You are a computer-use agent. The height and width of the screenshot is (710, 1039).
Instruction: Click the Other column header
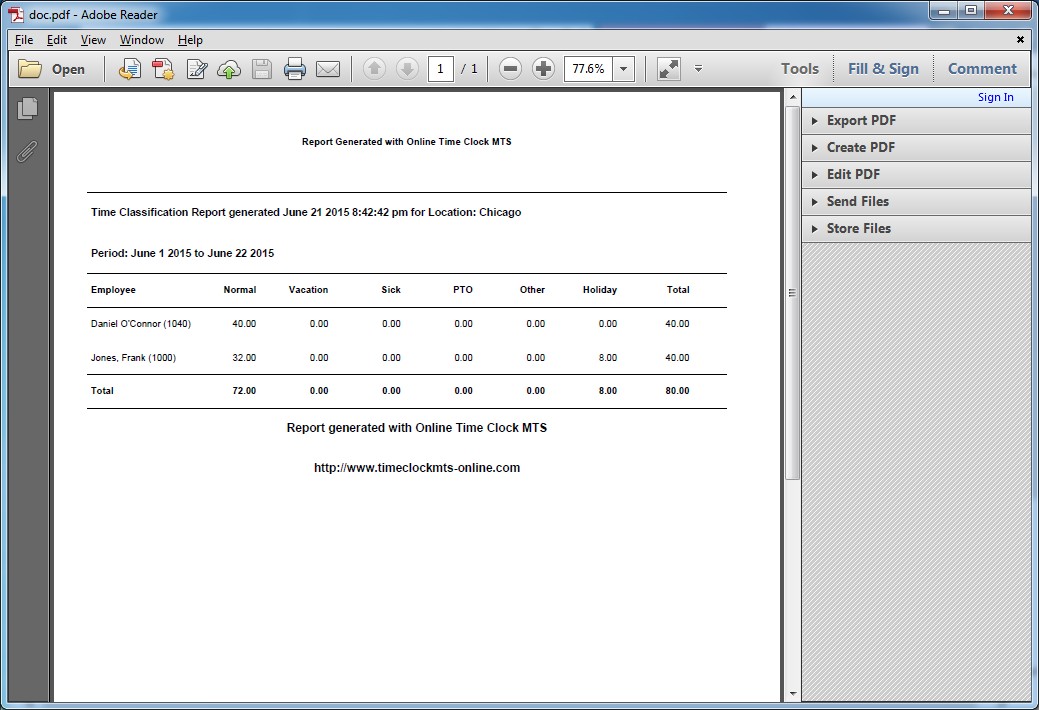[532, 290]
